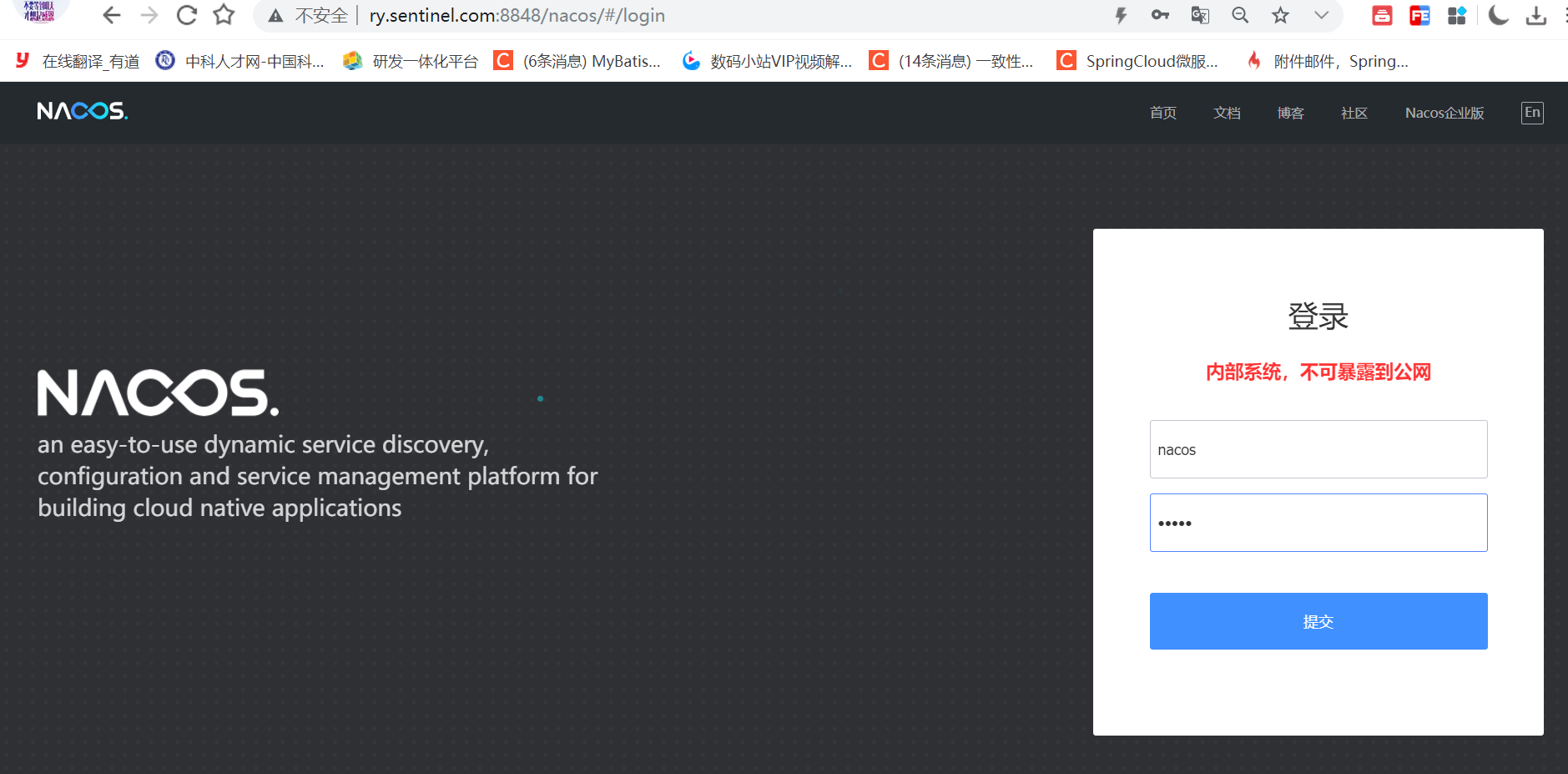The image size is (1568, 774).
Task: Open the FE helper extension icon
Action: pos(1419,15)
